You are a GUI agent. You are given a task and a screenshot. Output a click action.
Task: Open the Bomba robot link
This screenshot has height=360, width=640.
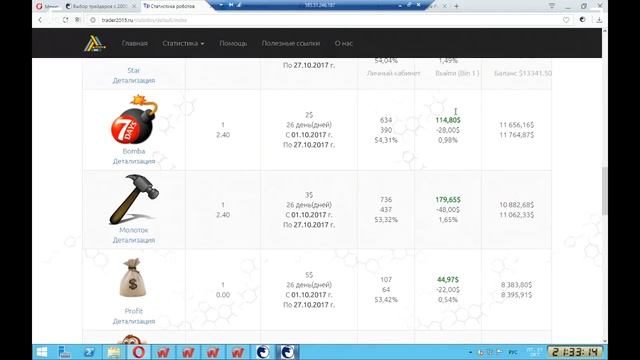point(134,151)
